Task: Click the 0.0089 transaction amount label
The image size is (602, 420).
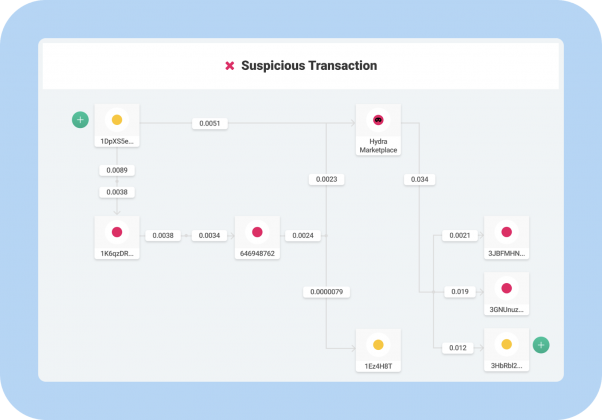Action: (x=117, y=170)
